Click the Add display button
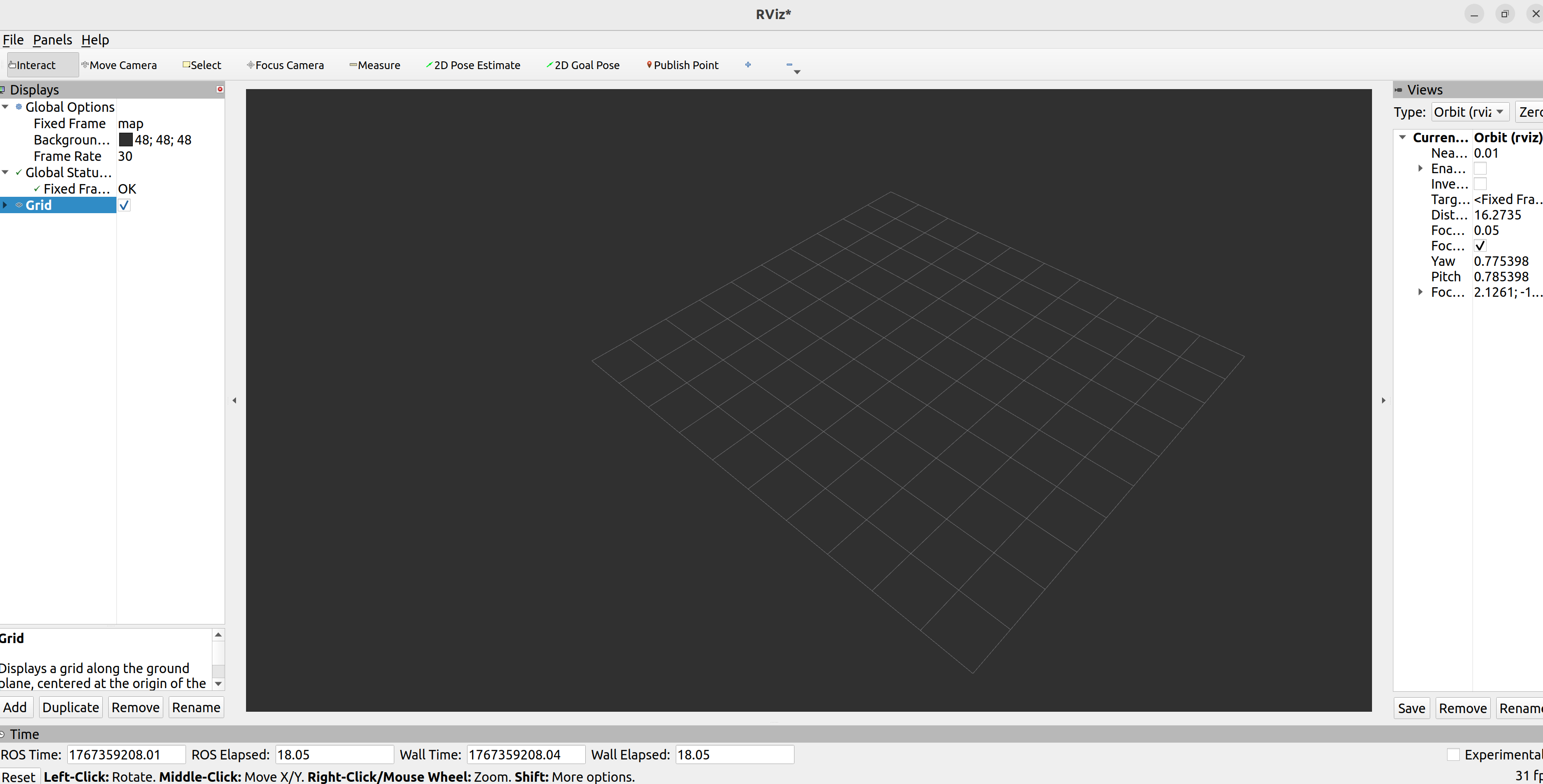Image resolution: width=1543 pixels, height=784 pixels. [15, 707]
